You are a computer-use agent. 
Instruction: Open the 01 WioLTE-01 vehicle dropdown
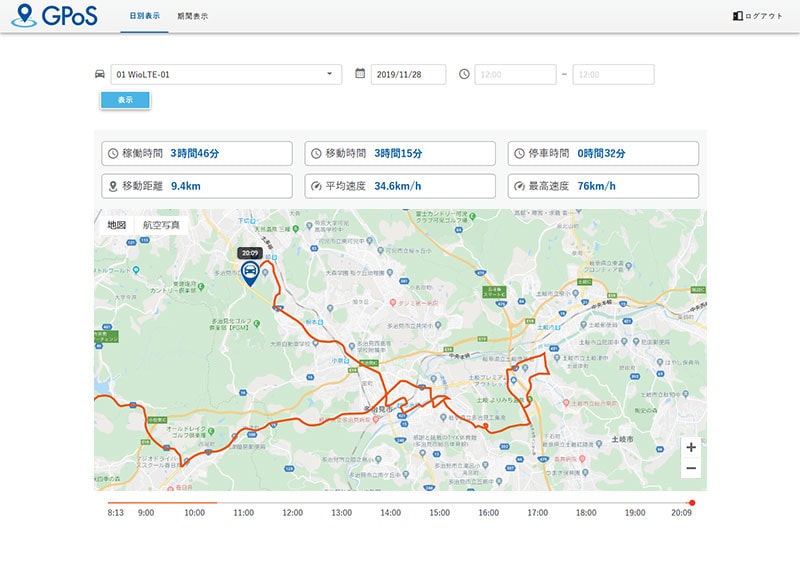pyautogui.click(x=226, y=75)
